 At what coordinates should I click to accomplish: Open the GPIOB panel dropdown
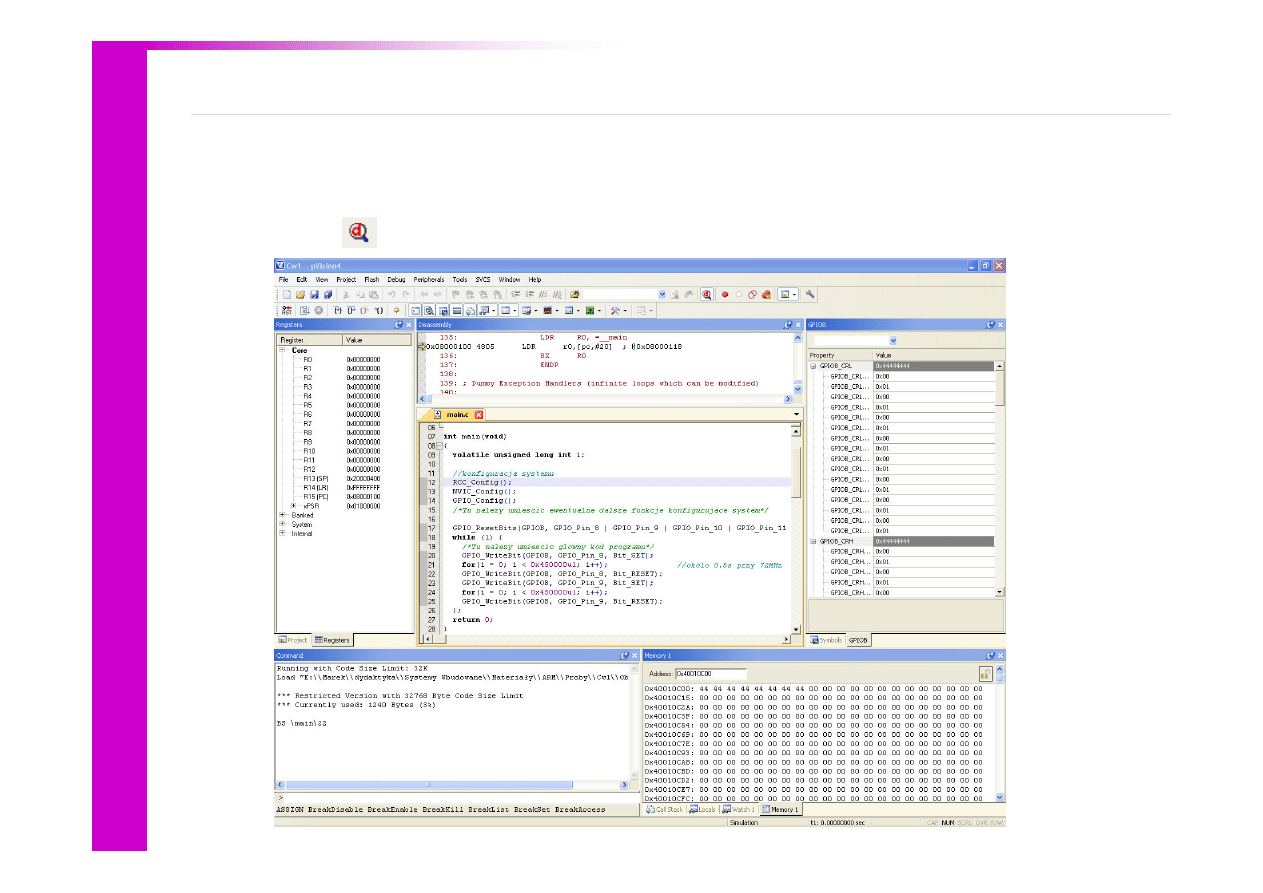(892, 340)
